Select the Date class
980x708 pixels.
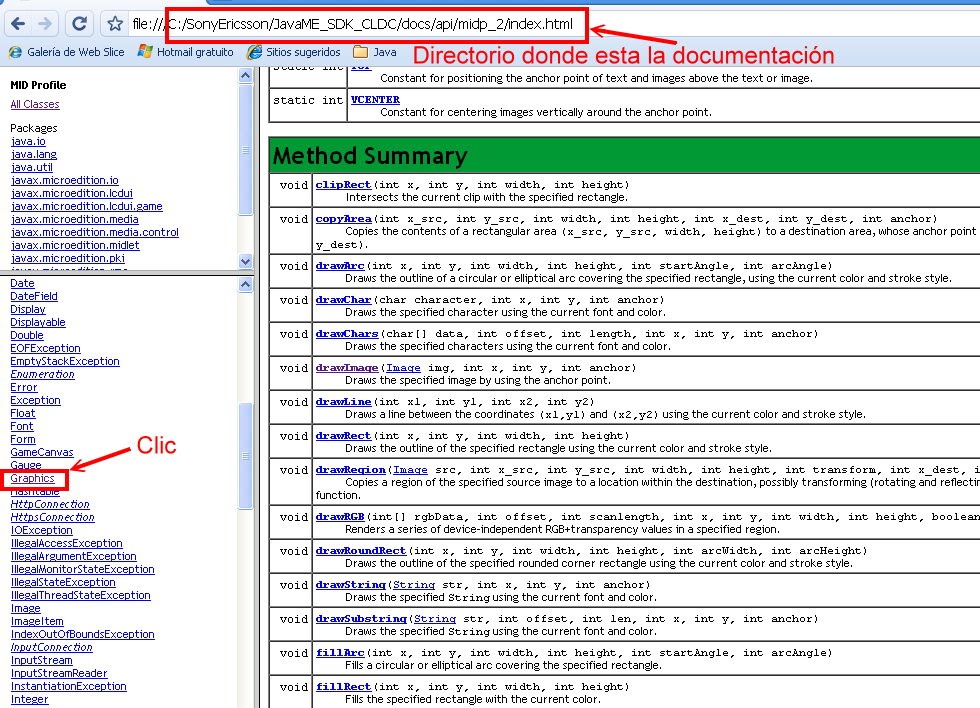coord(22,283)
